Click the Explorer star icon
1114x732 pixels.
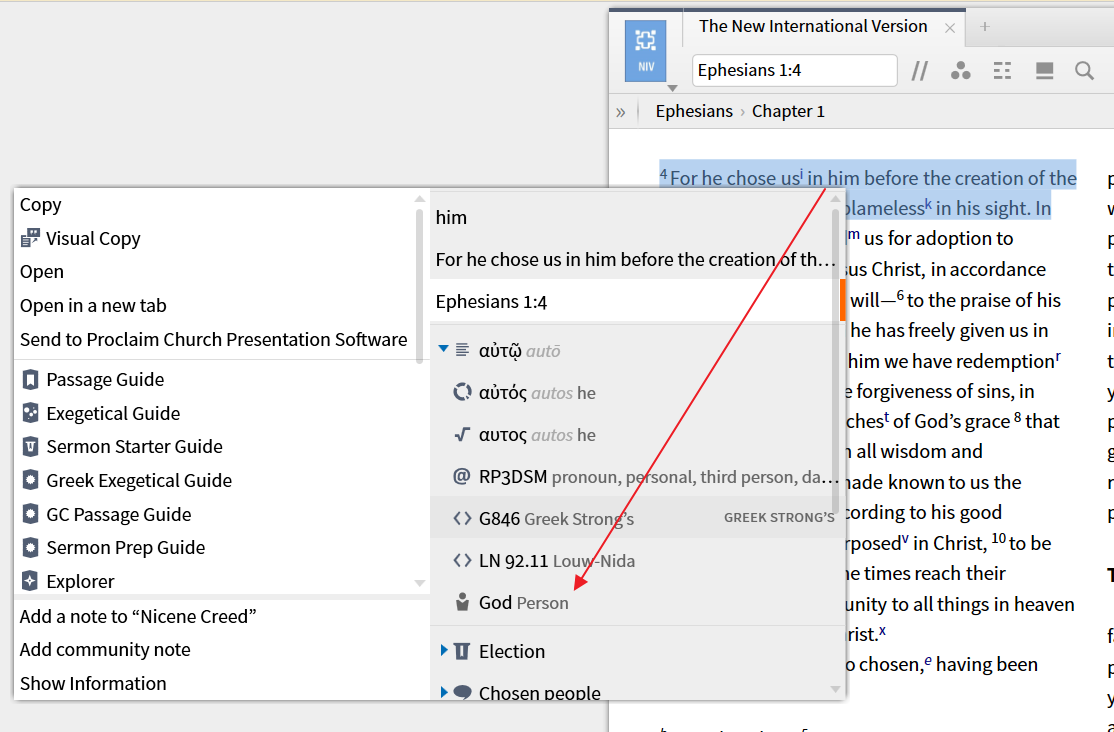[x=30, y=581]
